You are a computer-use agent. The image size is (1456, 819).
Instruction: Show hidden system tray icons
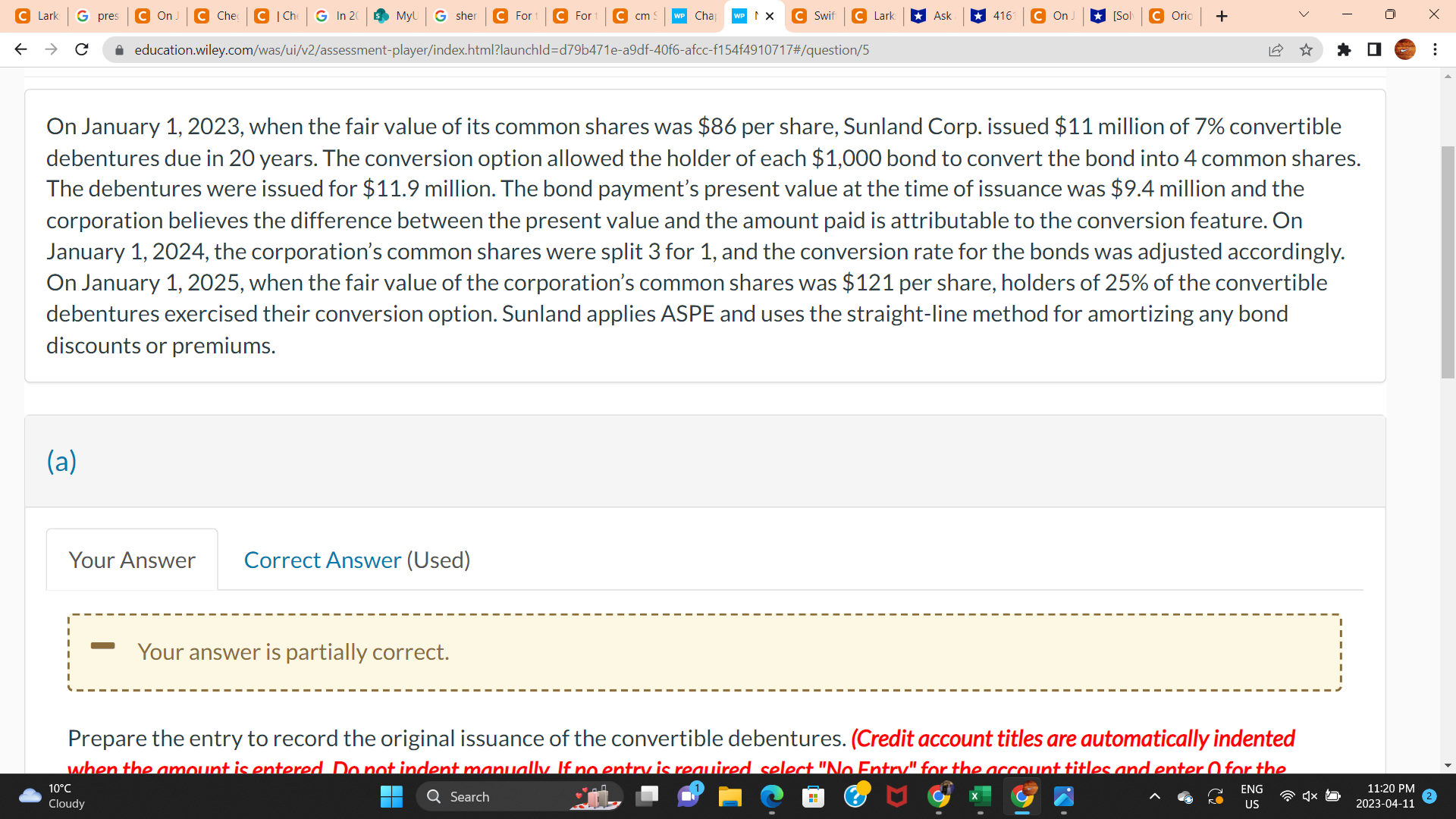pyautogui.click(x=1154, y=796)
